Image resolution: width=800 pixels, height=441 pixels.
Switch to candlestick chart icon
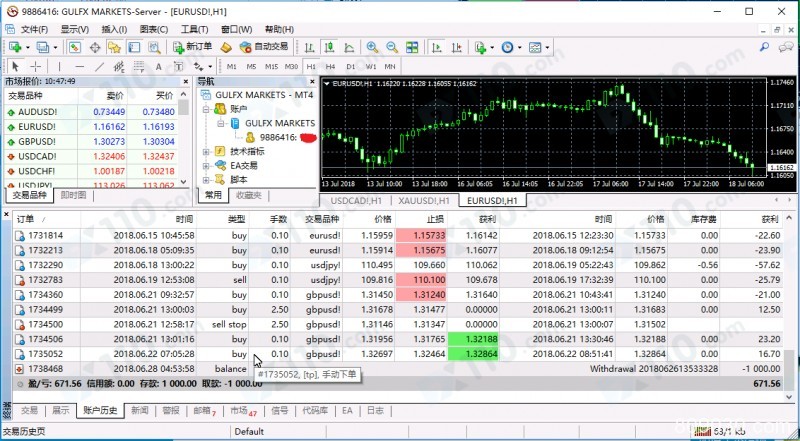coord(329,47)
